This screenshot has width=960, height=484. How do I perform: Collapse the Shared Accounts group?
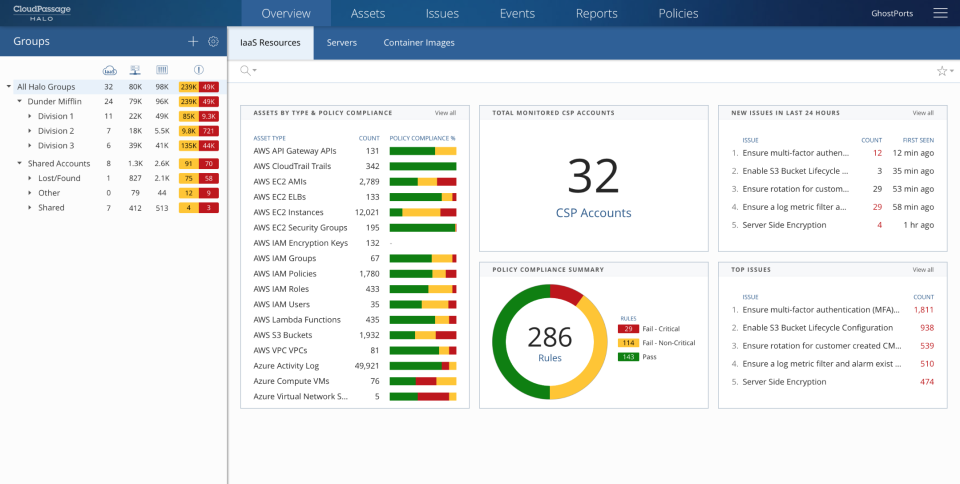point(20,163)
